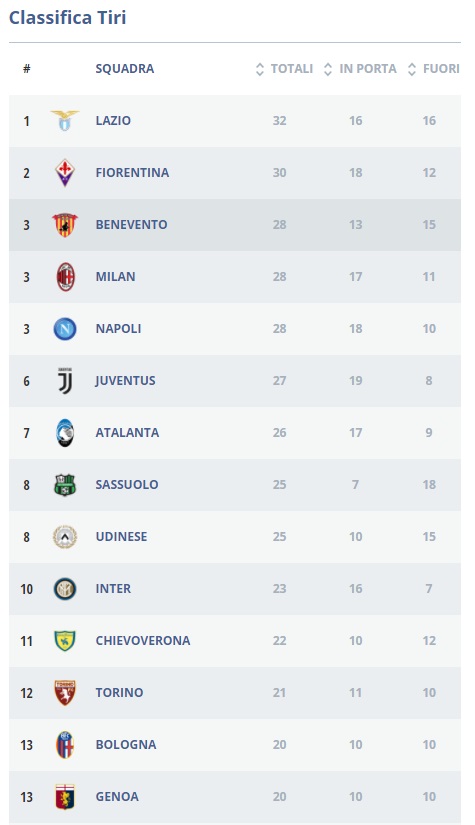
Task: Click the Atalanta crest icon
Action: point(65,433)
